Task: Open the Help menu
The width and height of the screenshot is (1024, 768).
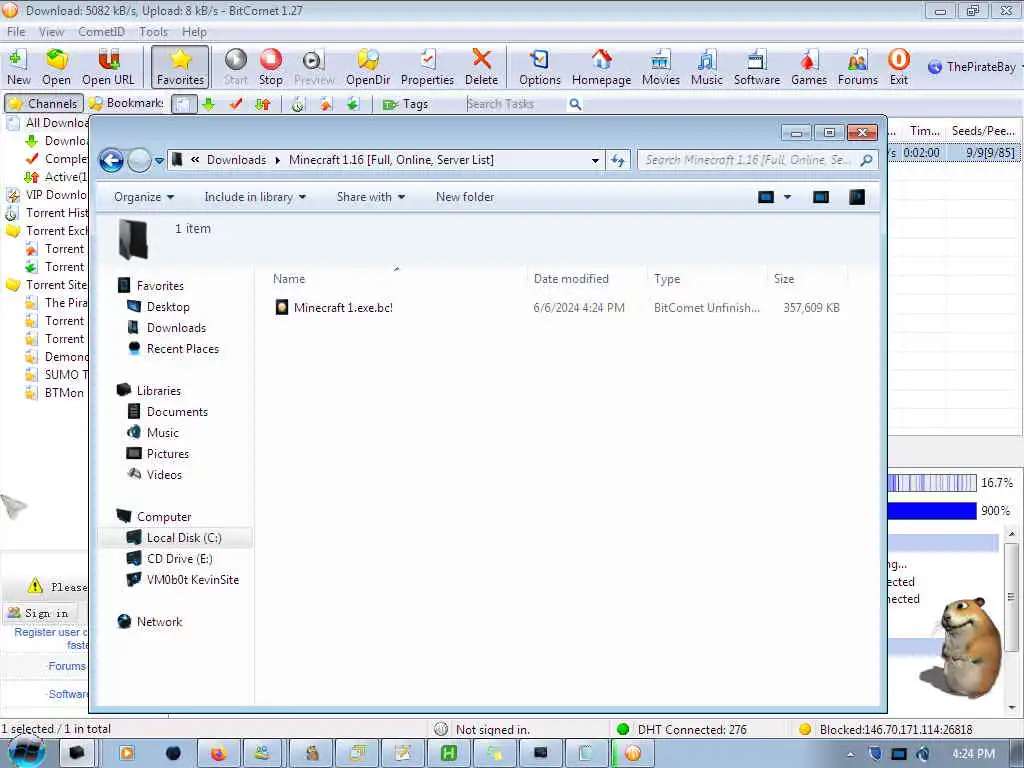Action: [x=194, y=31]
